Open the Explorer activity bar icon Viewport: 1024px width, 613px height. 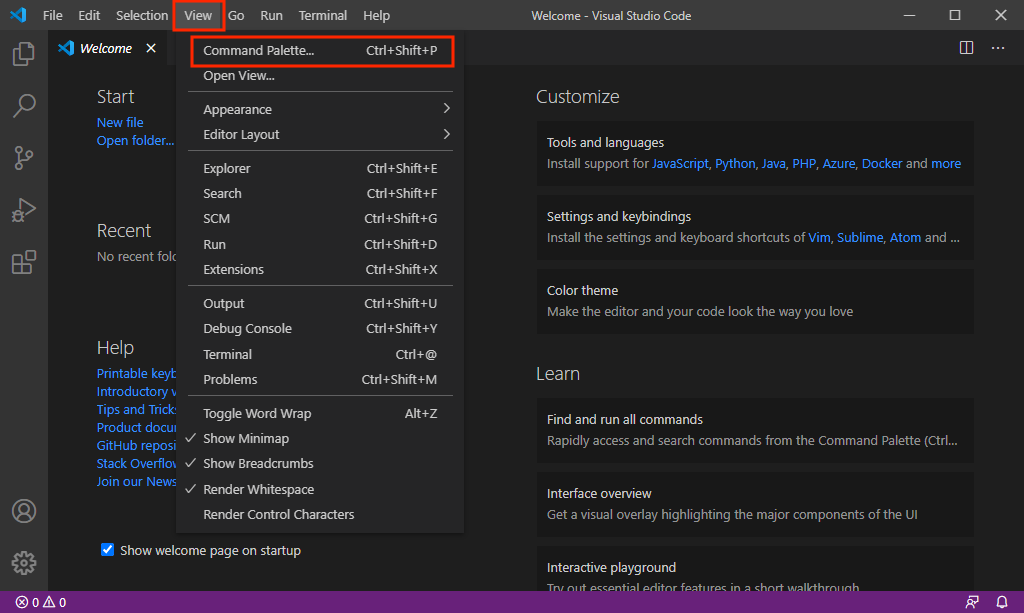[24, 54]
